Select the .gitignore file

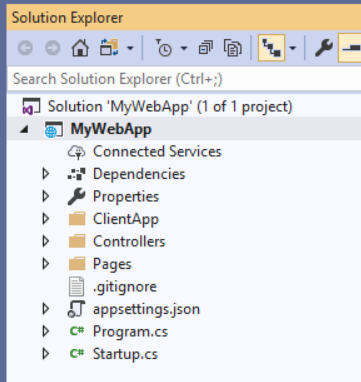pos(125,287)
